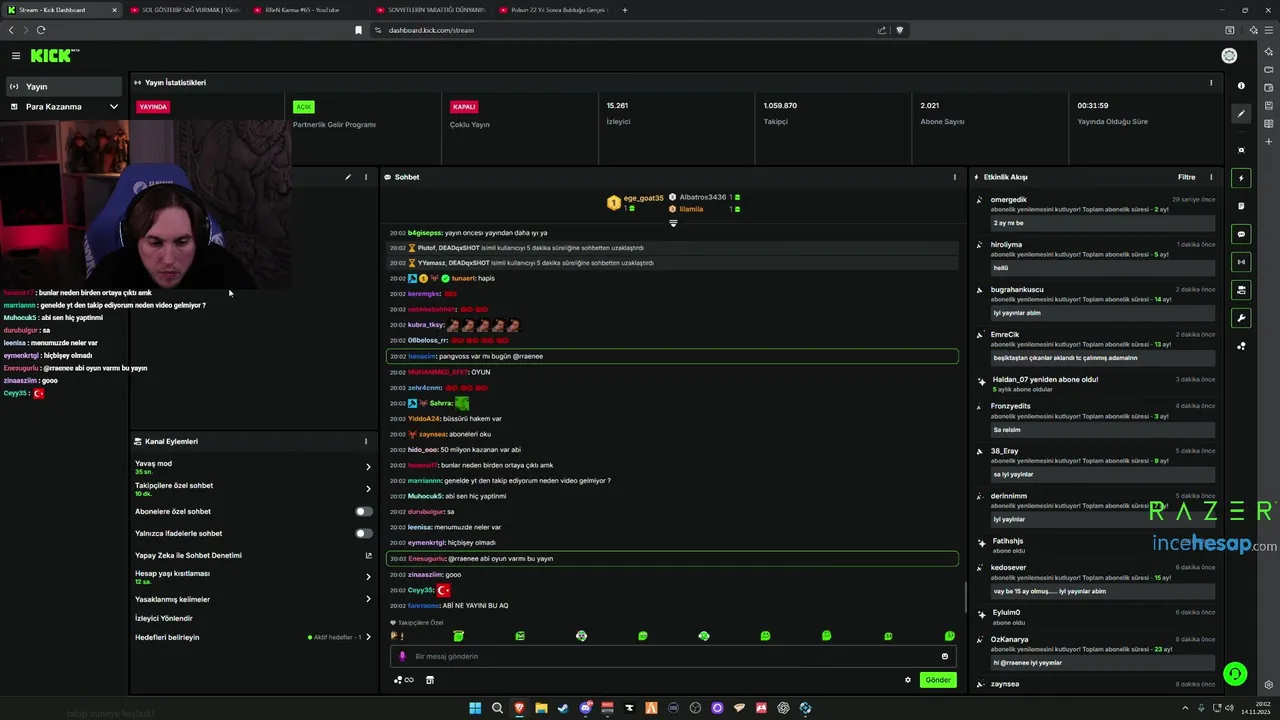The height and width of the screenshot is (720, 1280).
Task: Click the bookmark icon in address bar
Action: 358,30
